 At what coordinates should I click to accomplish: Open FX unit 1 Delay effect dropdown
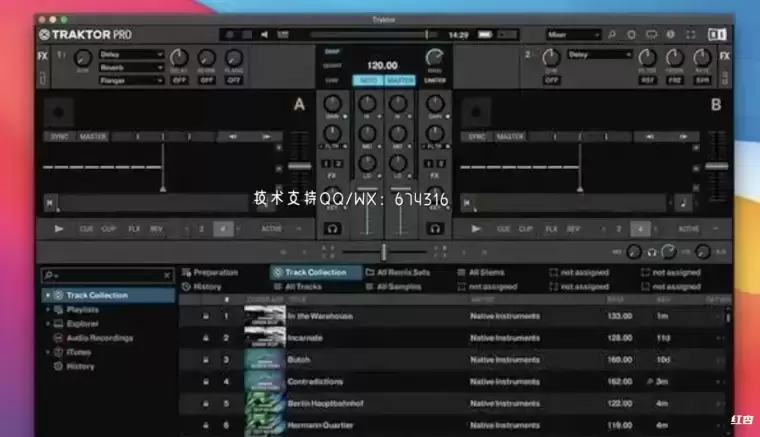point(131,54)
